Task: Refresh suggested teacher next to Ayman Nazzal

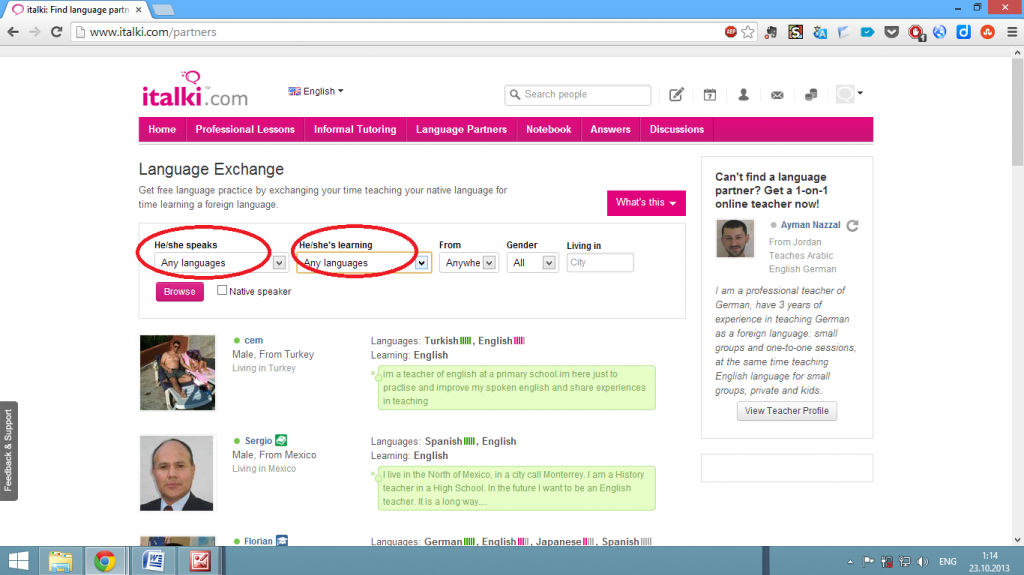Action: click(x=852, y=225)
